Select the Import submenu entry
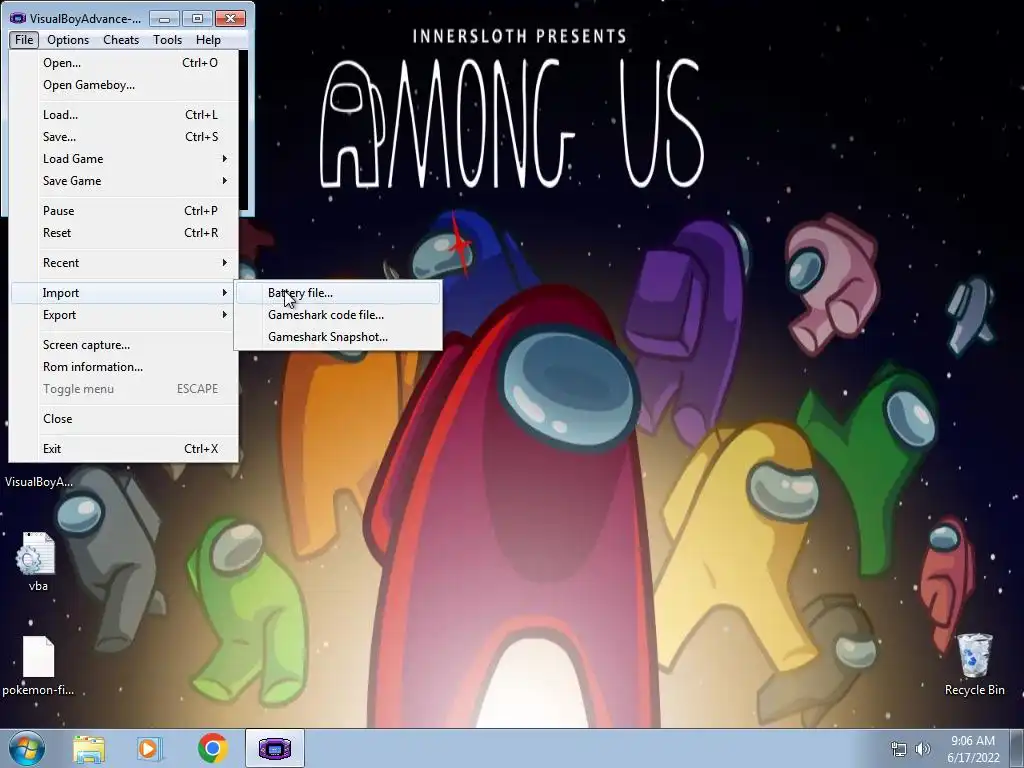 tap(124, 293)
